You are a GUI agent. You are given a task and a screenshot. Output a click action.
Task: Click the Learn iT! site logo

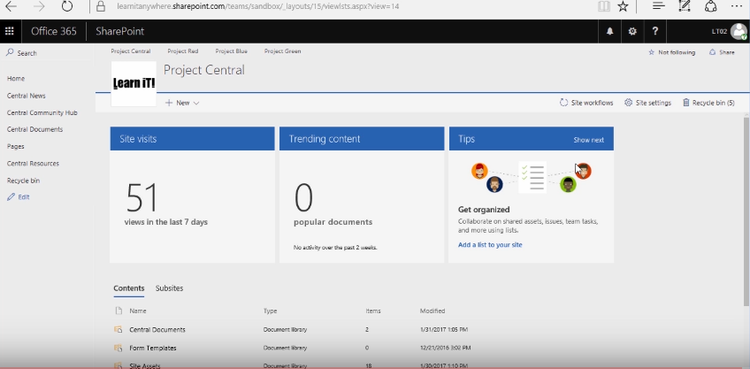[134, 84]
